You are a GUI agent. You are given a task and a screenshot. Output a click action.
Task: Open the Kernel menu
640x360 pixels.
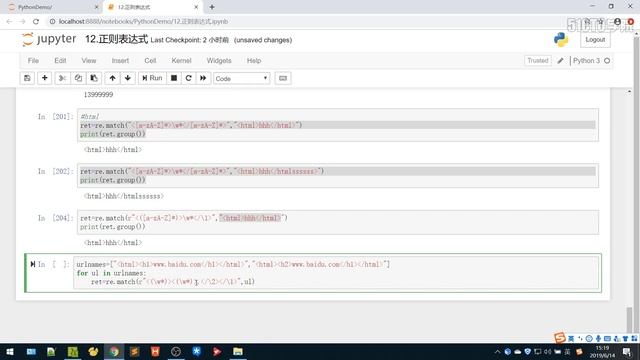(x=181, y=60)
